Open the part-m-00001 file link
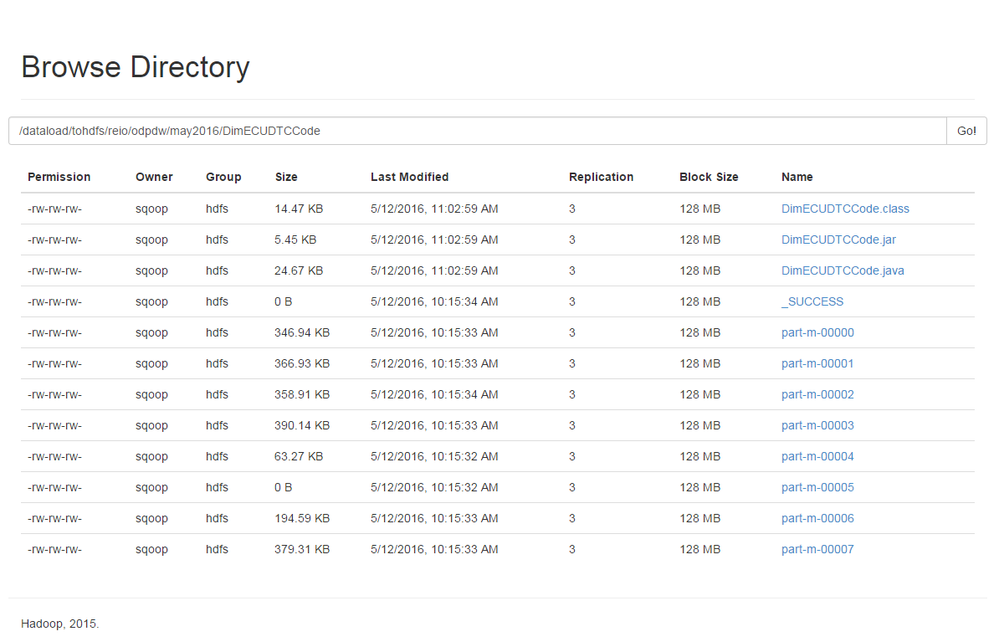The height and width of the screenshot is (643, 999). coord(817,364)
